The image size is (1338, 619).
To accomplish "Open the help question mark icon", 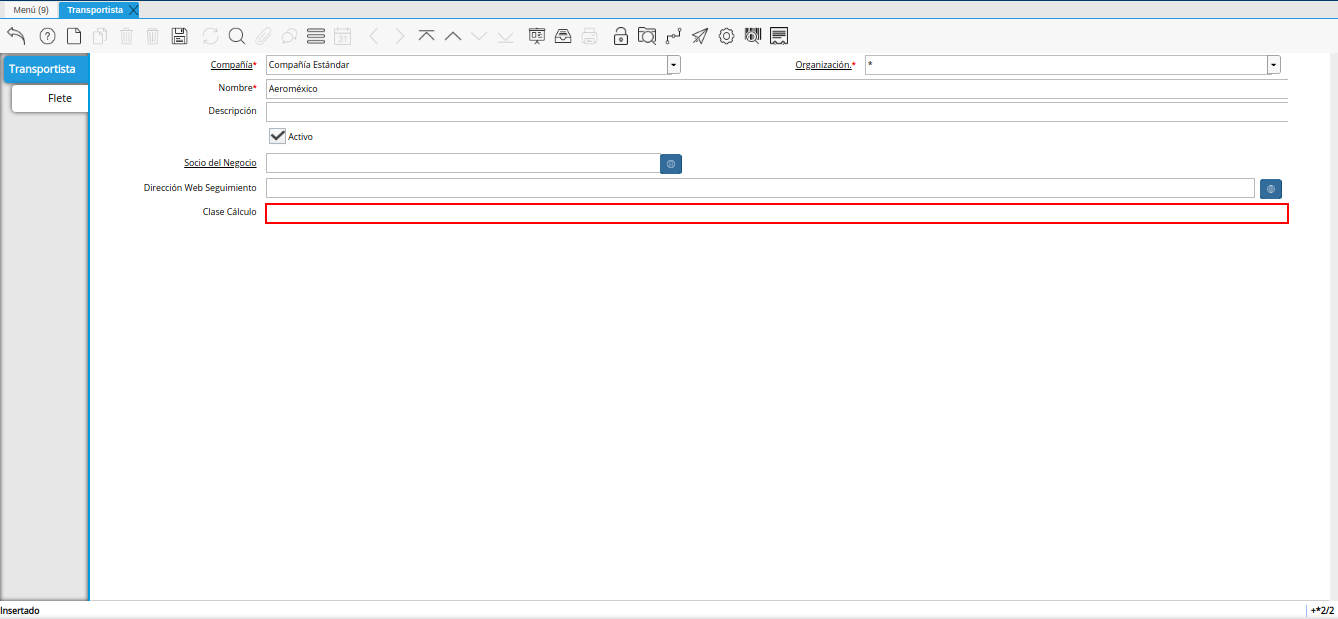I will [47, 36].
